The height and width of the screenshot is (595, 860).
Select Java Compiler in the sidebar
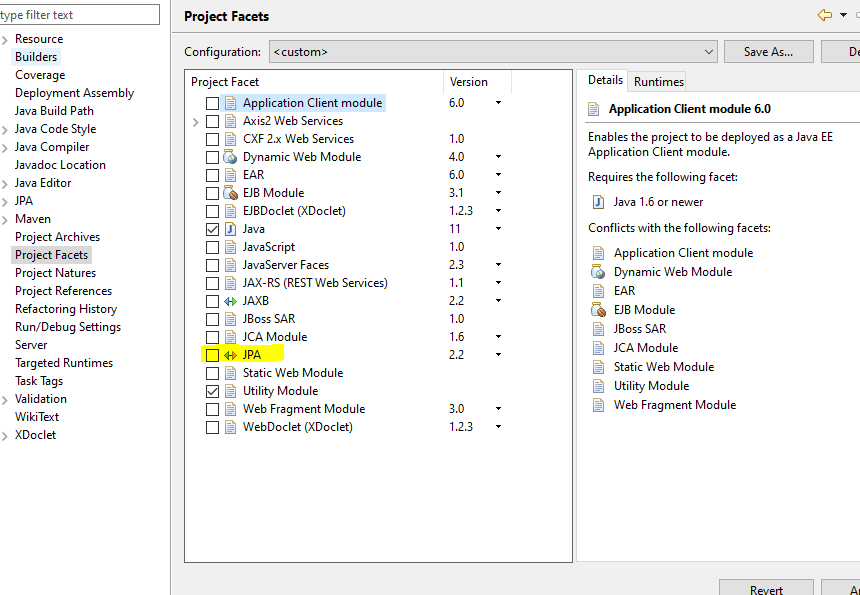(x=54, y=146)
